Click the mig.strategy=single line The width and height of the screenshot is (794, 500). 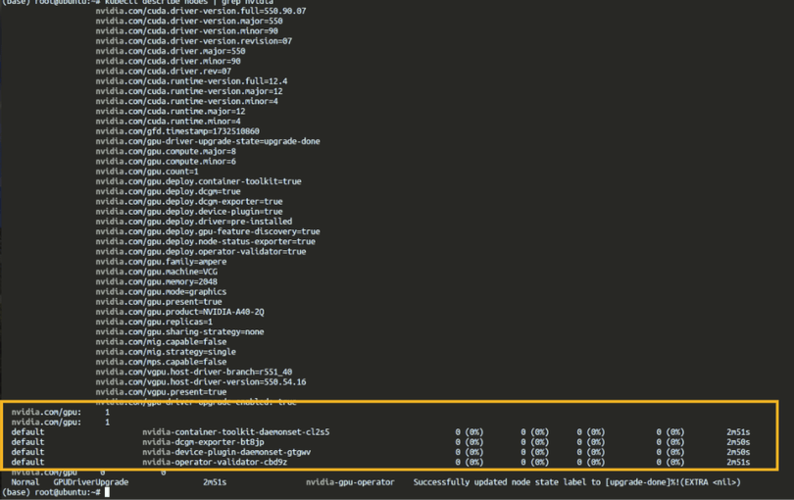166,352
